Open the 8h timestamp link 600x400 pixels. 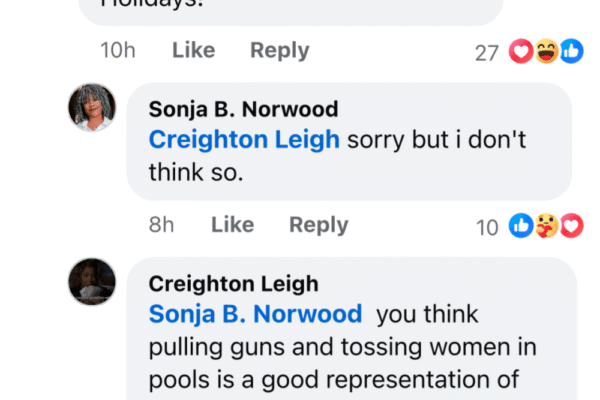click(x=161, y=225)
